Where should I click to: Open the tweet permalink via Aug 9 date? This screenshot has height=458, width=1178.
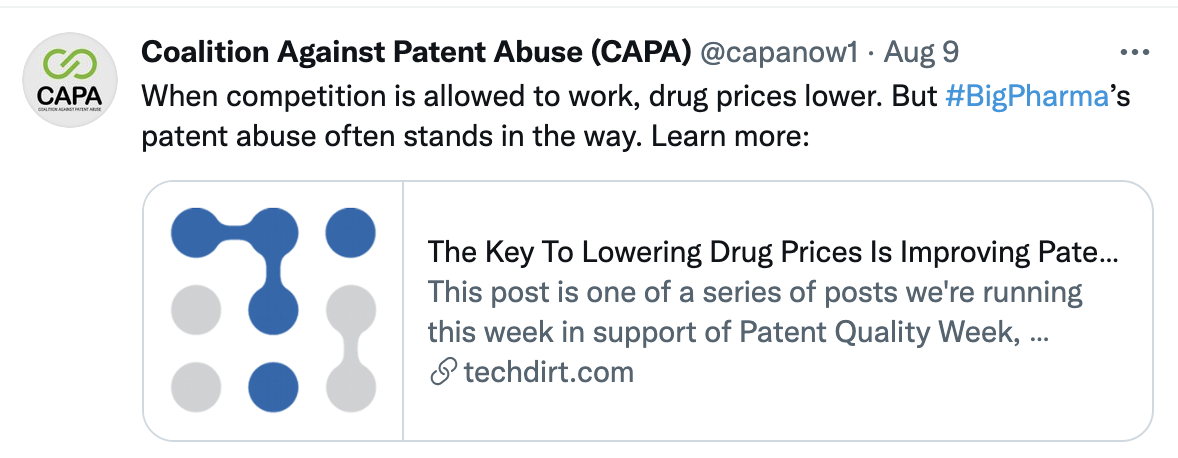922,53
